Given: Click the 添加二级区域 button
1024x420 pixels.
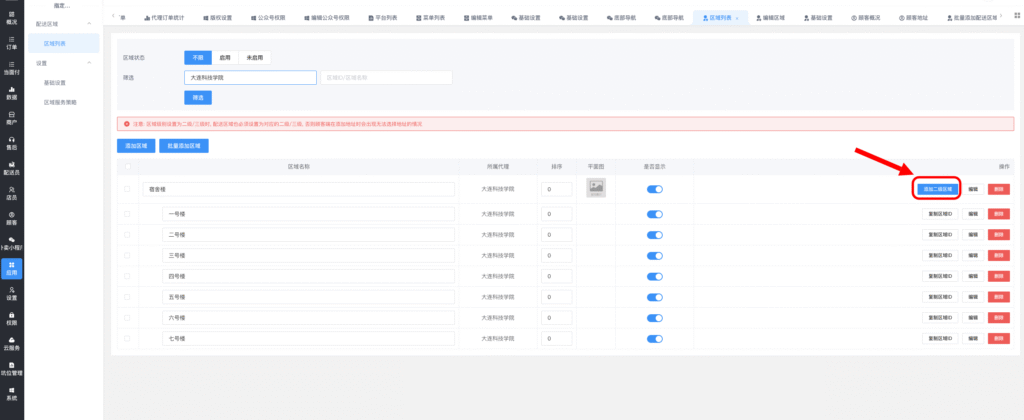Looking at the screenshot, I should [937, 188].
